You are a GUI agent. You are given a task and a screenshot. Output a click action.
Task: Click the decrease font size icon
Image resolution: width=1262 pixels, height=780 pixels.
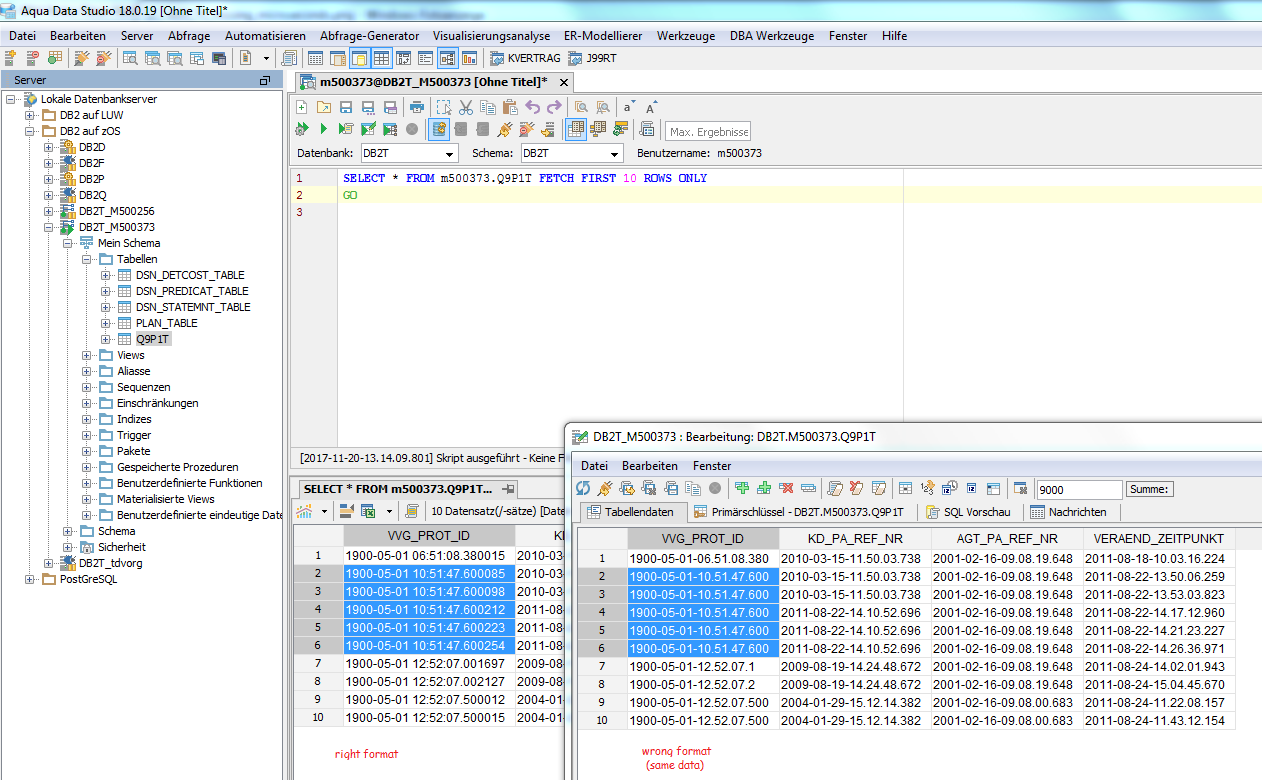628,107
